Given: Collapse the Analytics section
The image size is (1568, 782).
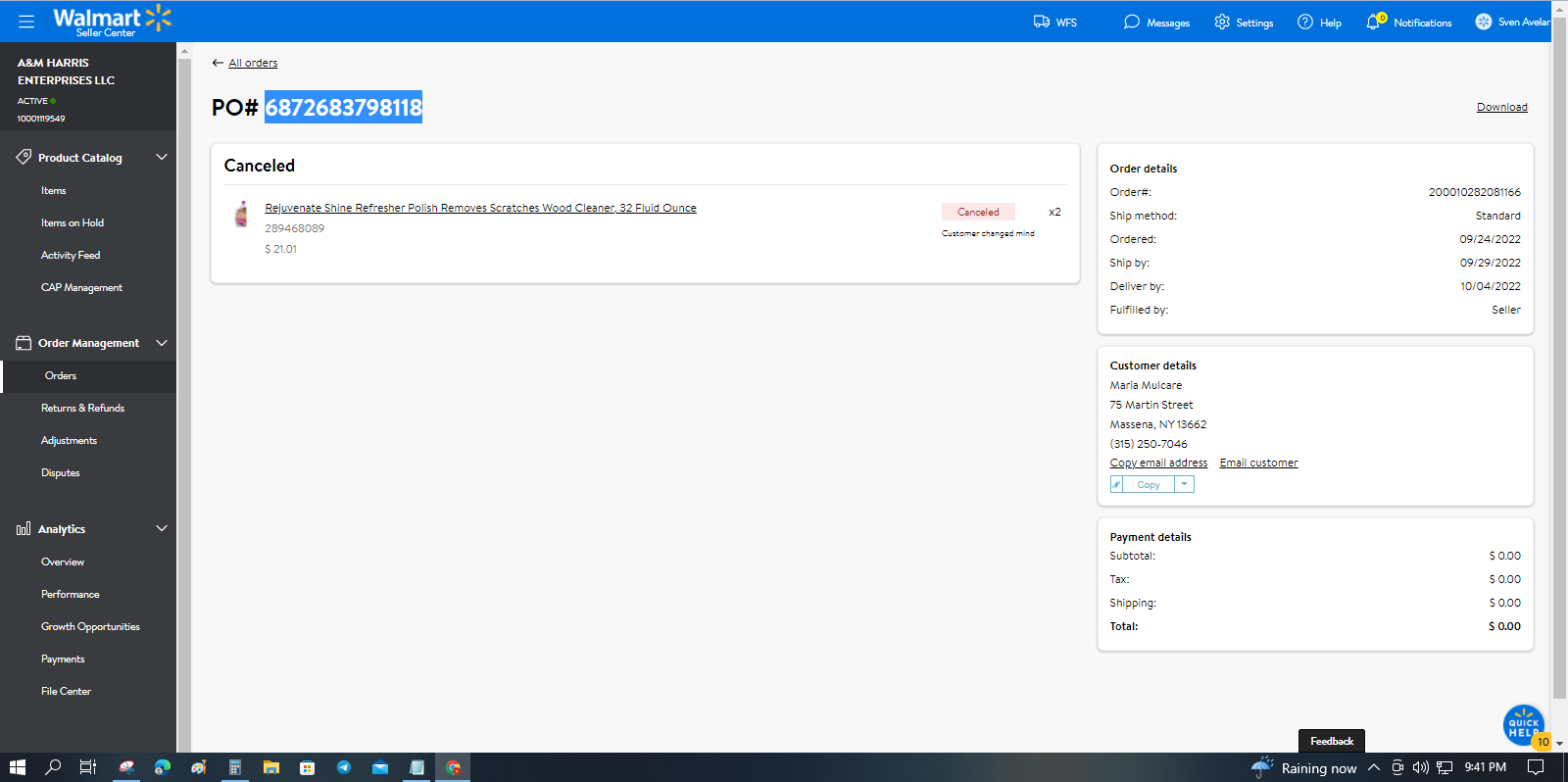Looking at the screenshot, I should [162, 528].
